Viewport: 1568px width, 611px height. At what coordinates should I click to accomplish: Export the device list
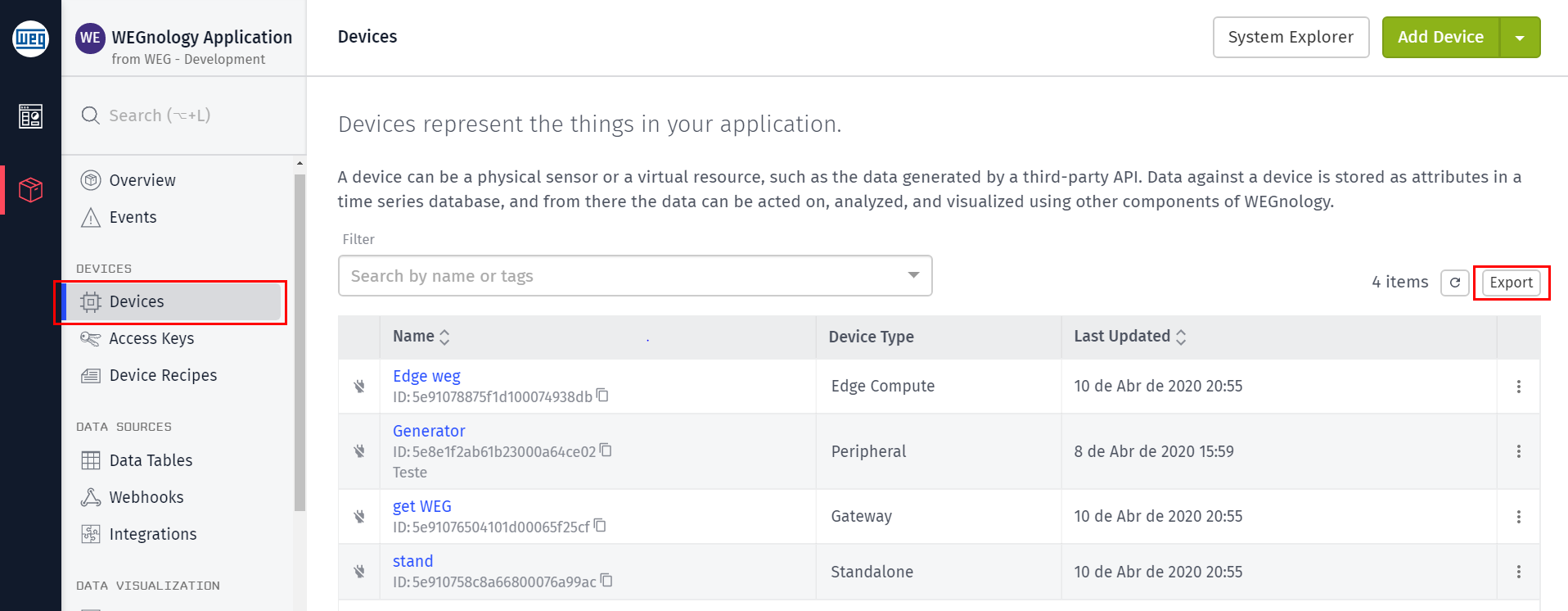pos(1511,283)
